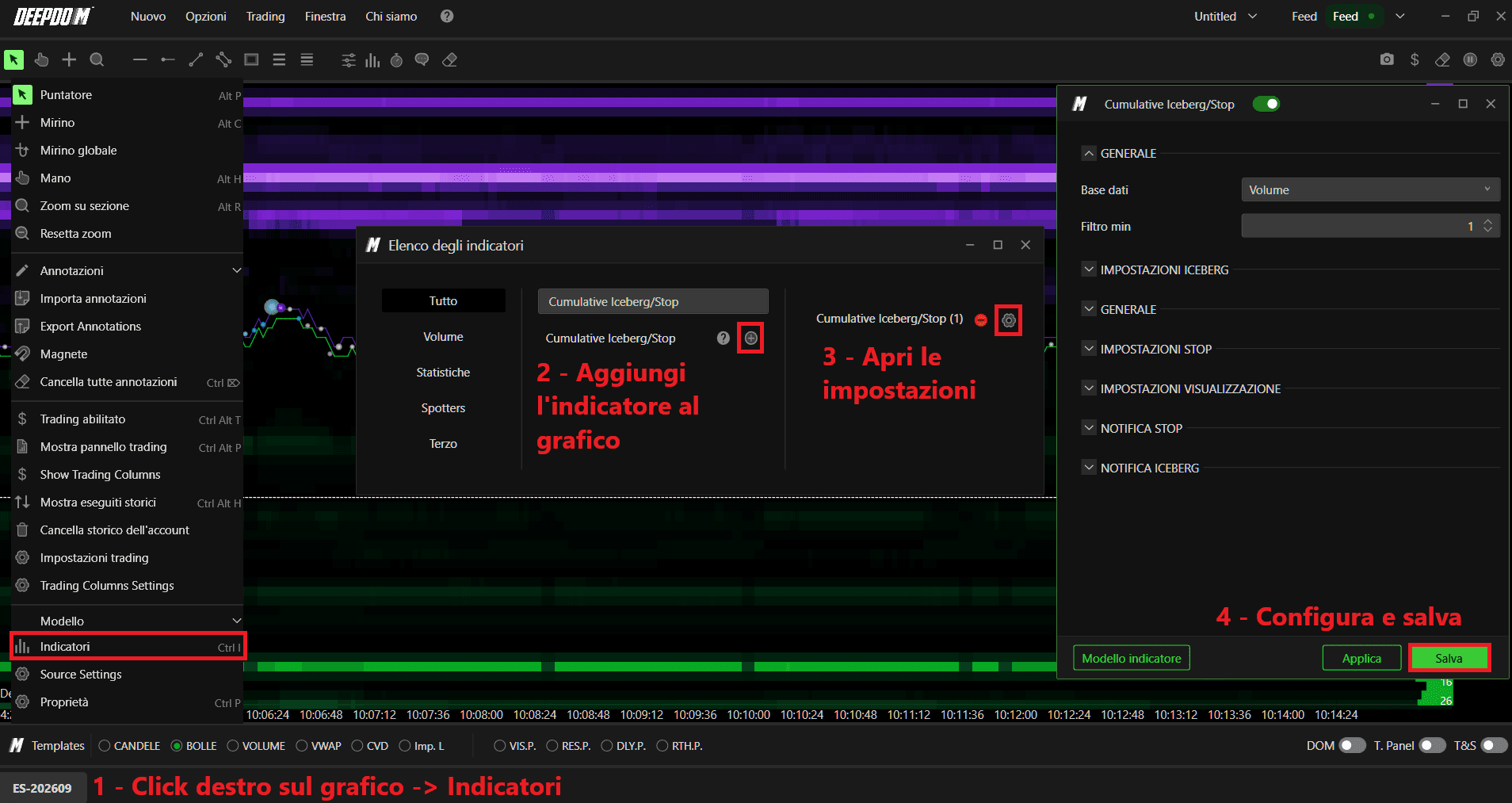Select the magnifier zoom tool in the toolbar
This screenshot has height=803, width=1512.
click(x=97, y=59)
